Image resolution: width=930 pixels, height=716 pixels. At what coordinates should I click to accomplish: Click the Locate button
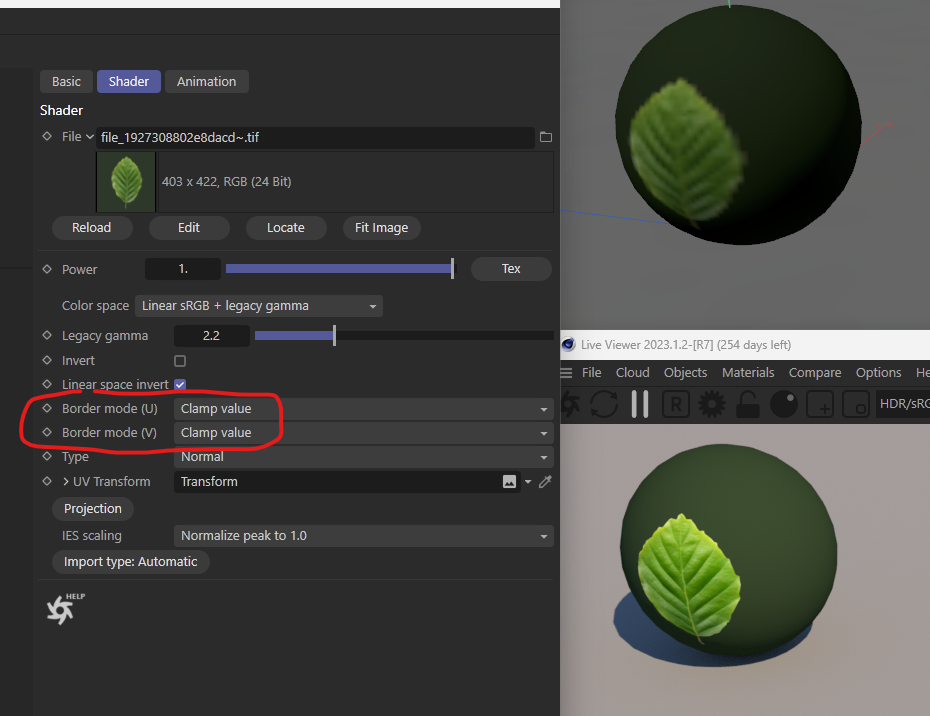click(x=286, y=228)
